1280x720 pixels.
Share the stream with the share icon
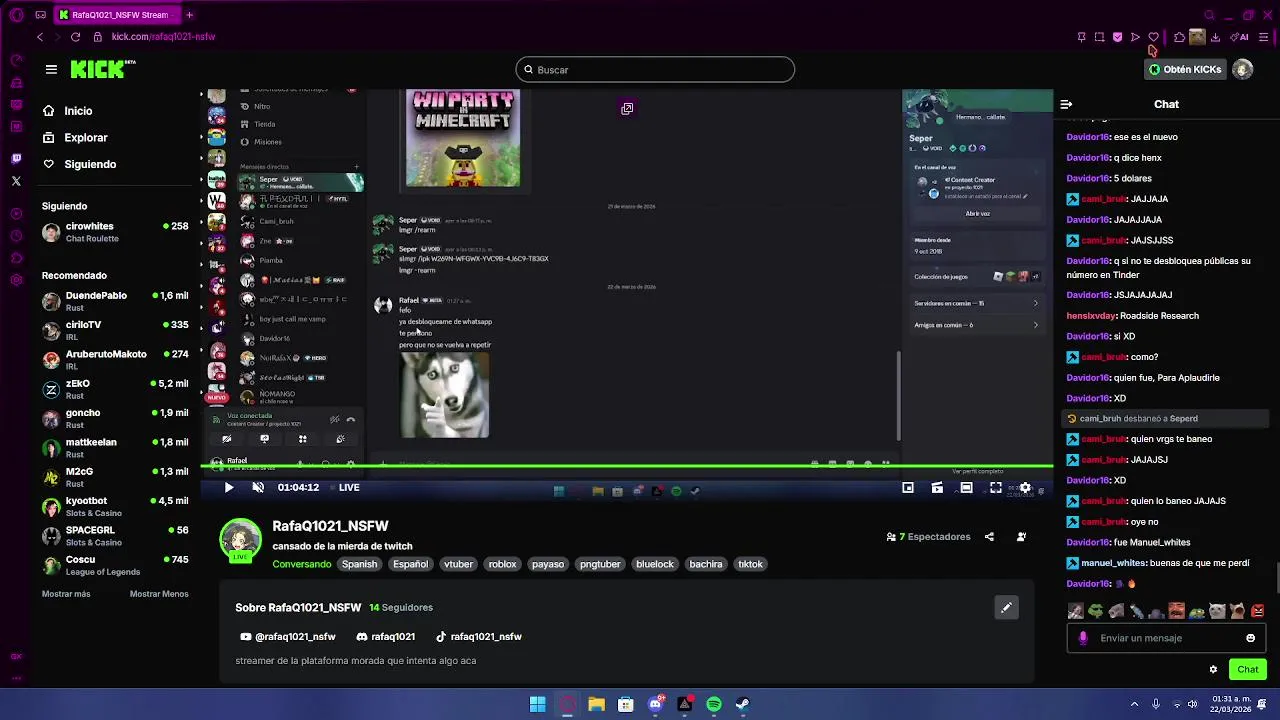[x=989, y=537]
